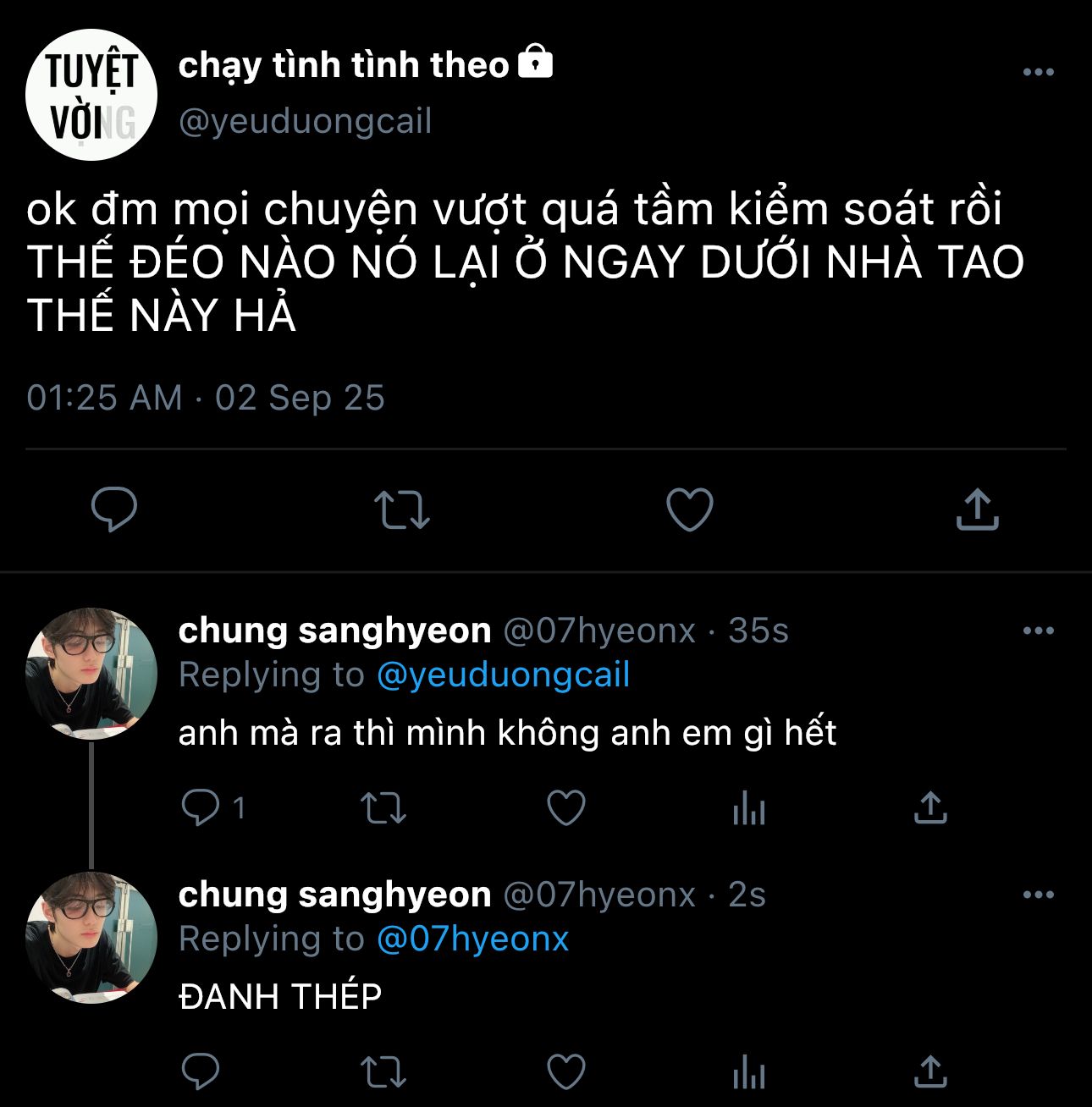Reply to the 35s comment
The width and height of the screenshot is (1092, 1107).
coord(201,807)
